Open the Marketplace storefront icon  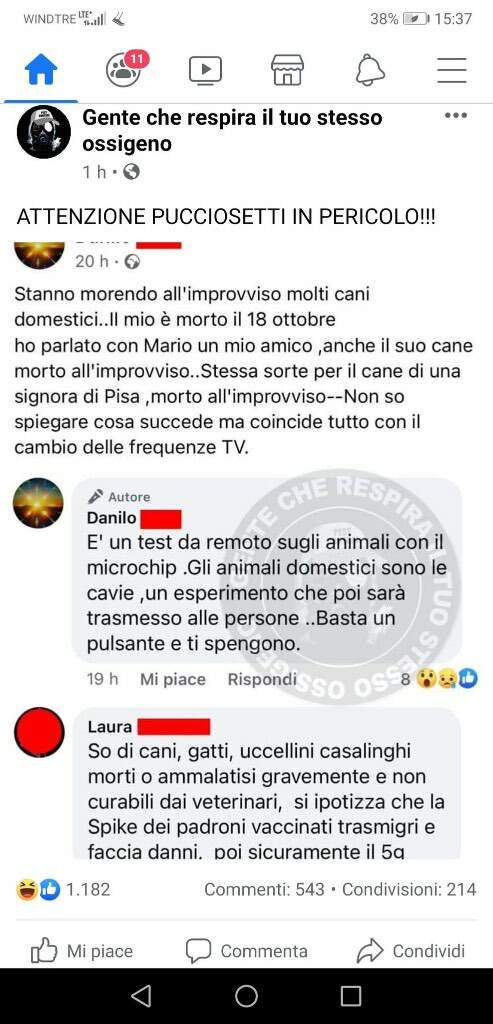coord(287,70)
